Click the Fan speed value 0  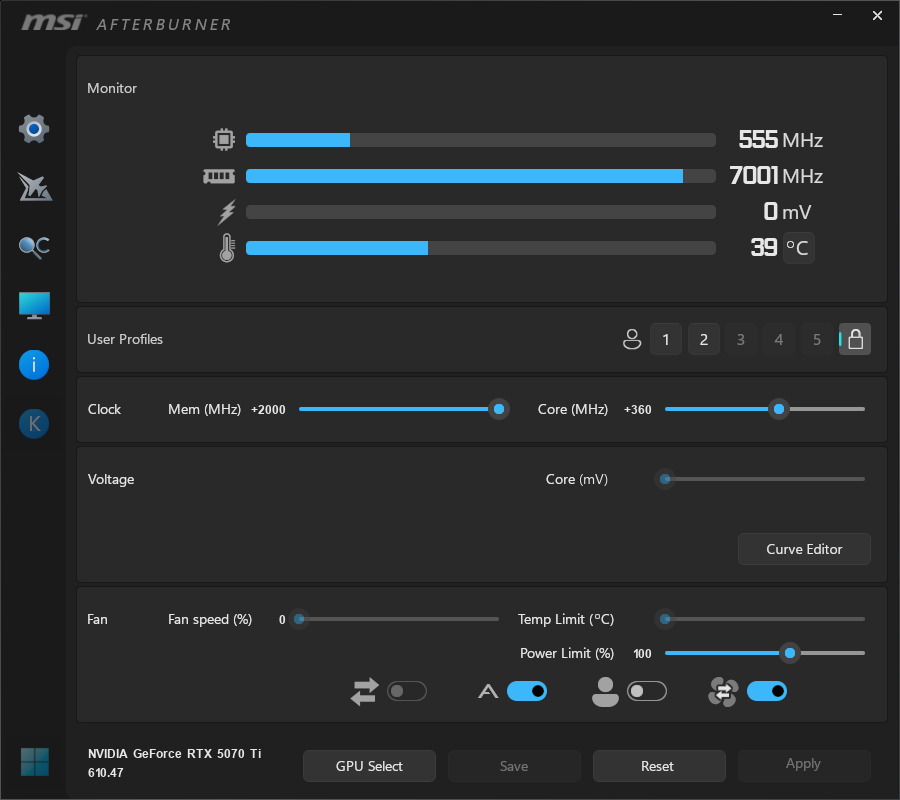coord(282,620)
